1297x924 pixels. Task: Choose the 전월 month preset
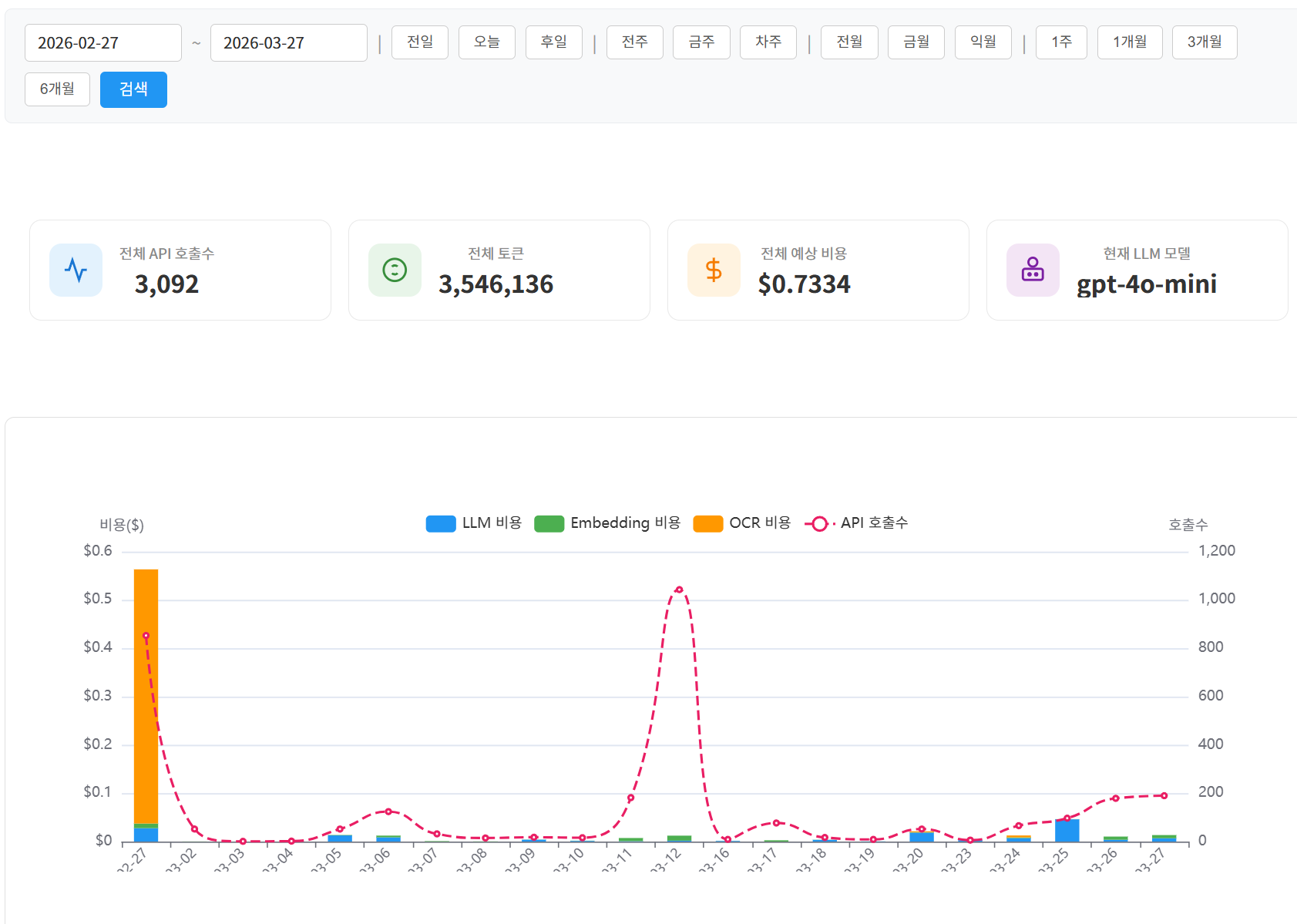(x=849, y=42)
